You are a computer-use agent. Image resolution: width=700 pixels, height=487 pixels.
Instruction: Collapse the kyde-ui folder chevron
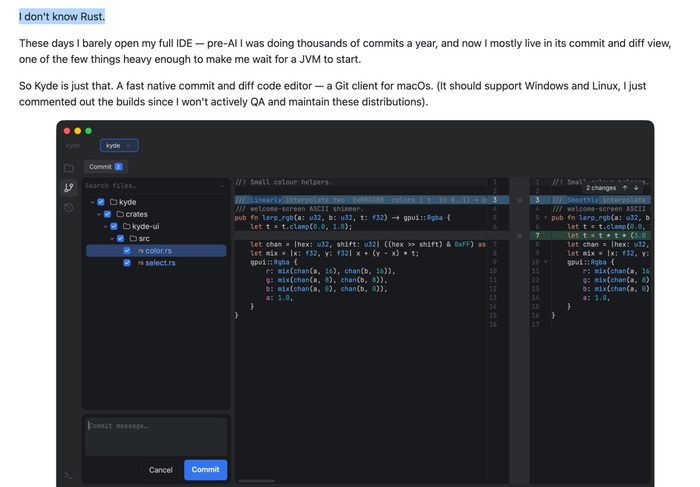(x=106, y=226)
